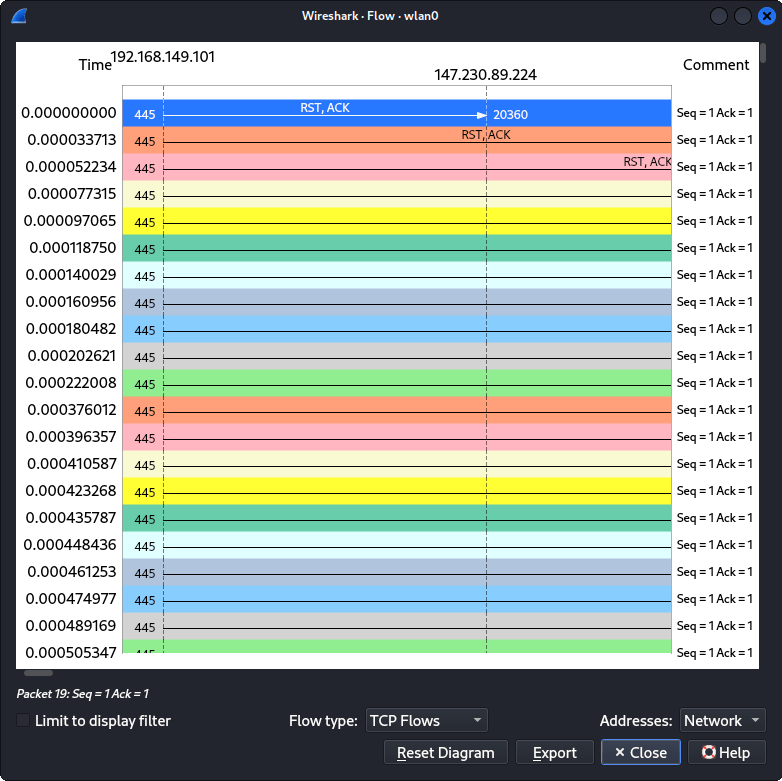Enable Limit to display filter checkbox

point(23,720)
